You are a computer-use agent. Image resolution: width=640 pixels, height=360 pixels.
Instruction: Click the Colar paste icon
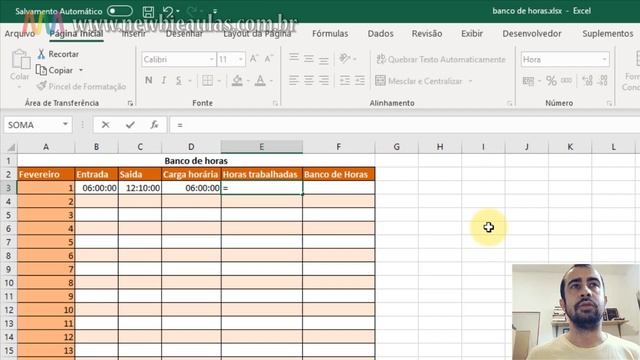20,60
